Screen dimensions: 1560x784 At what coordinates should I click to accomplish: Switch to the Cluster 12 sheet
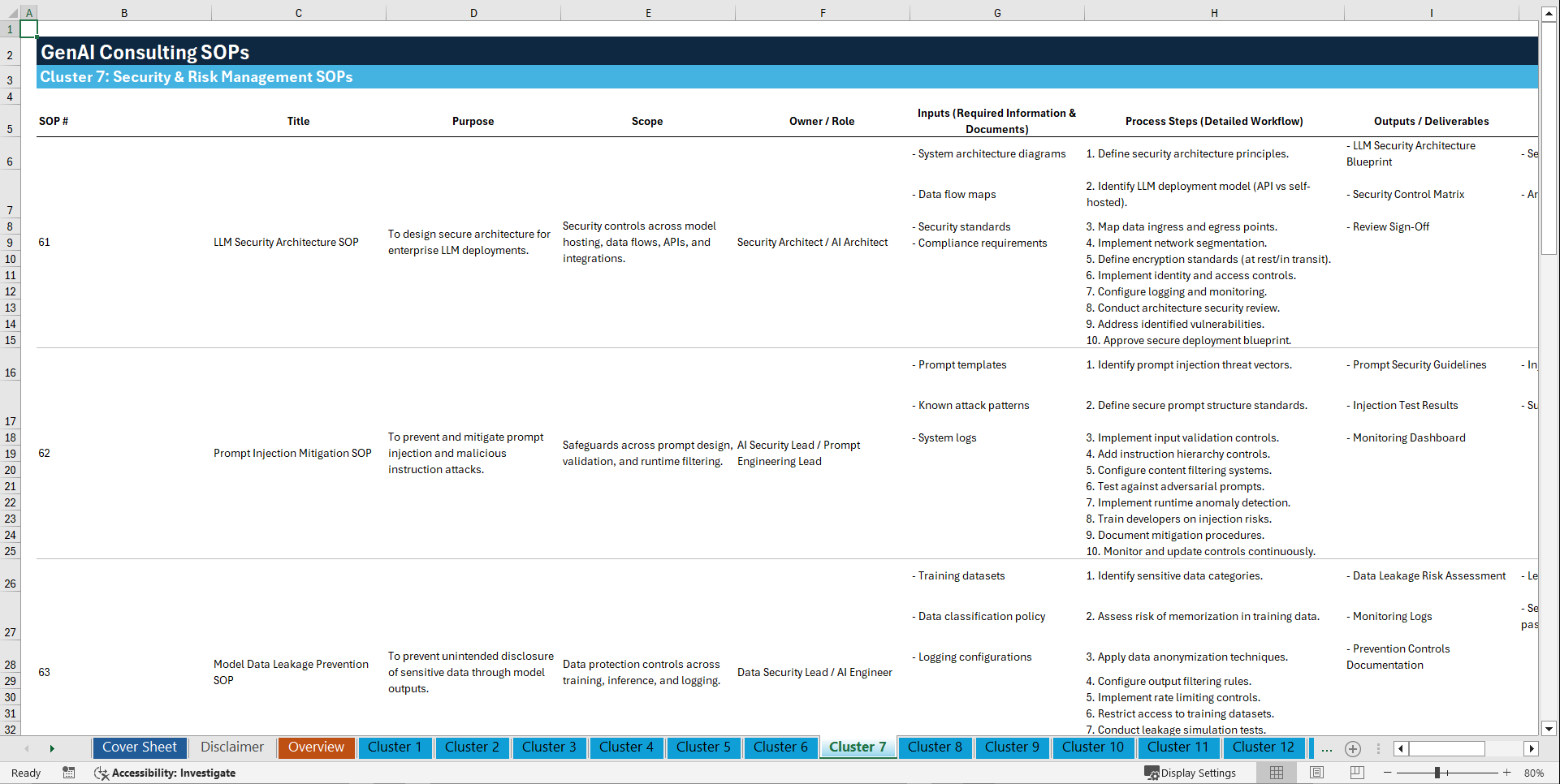pyautogui.click(x=1264, y=747)
